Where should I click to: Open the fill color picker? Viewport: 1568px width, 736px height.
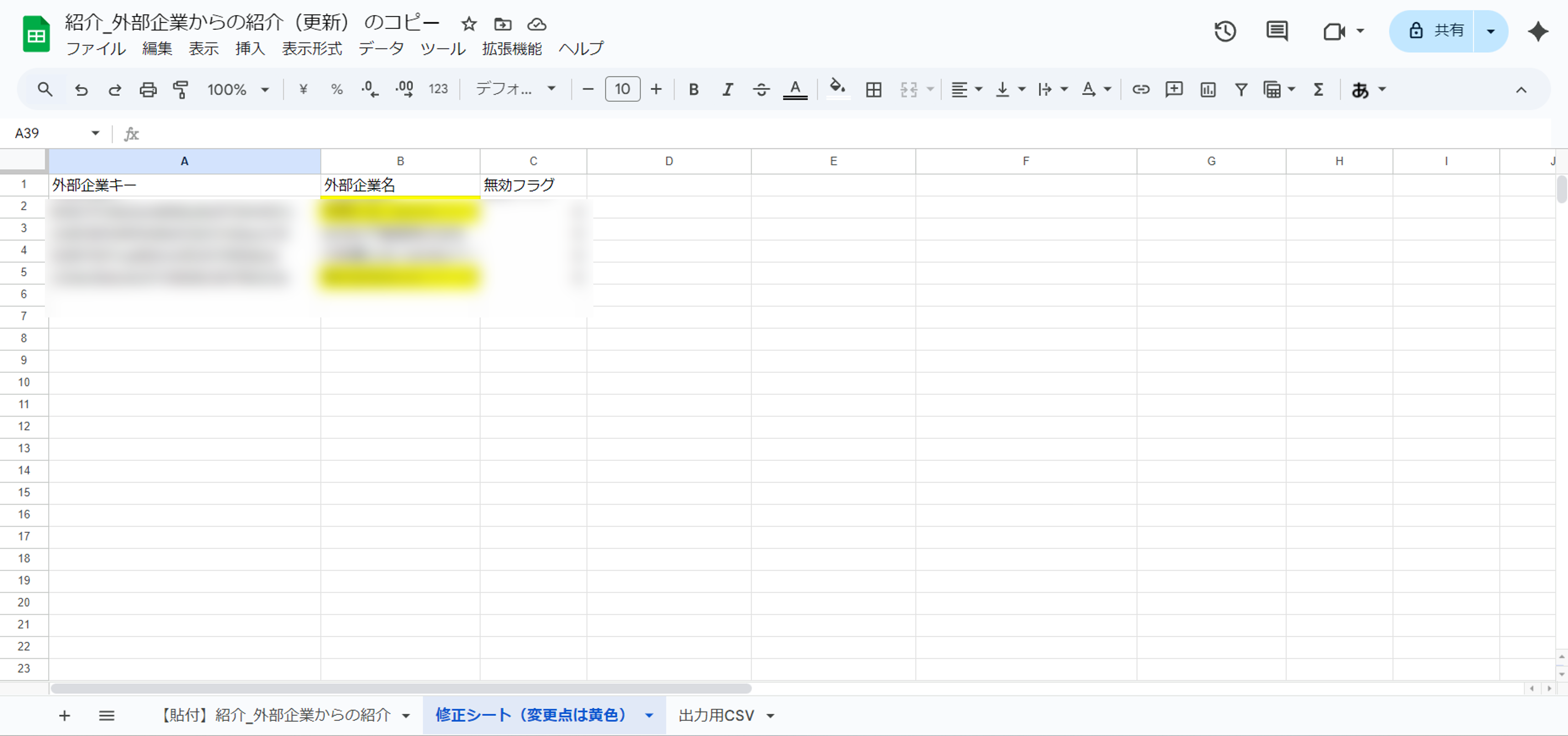click(837, 89)
